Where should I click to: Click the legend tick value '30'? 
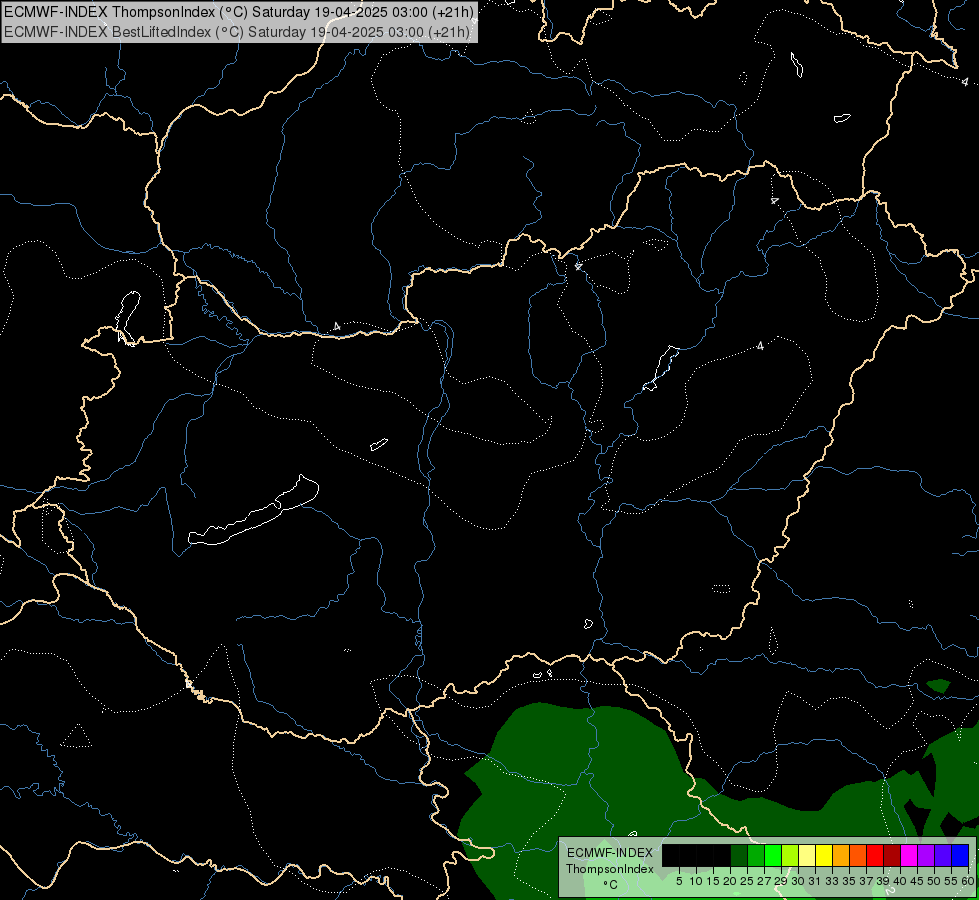[x=797, y=881]
